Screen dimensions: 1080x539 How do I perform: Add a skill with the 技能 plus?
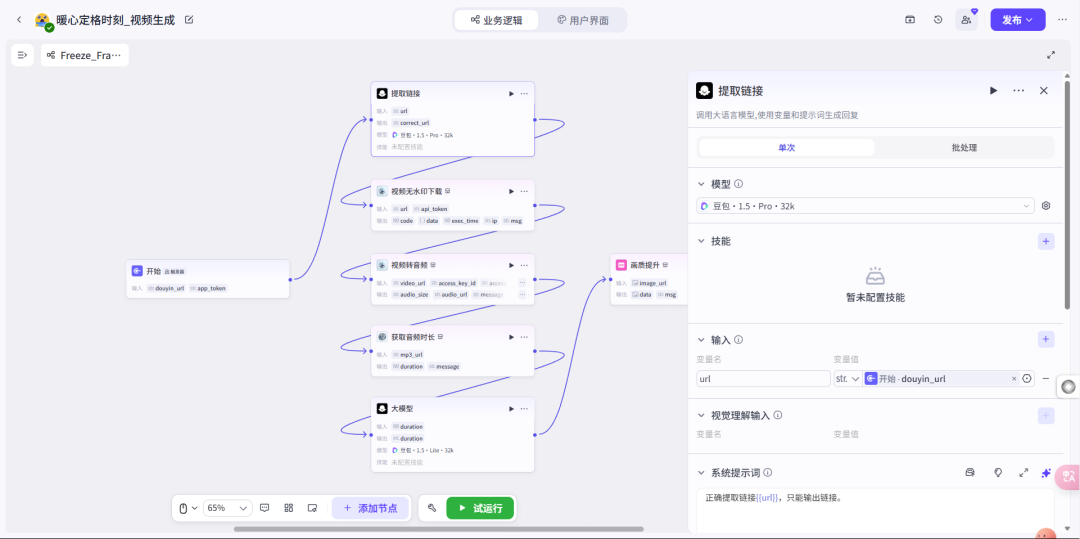point(1046,242)
